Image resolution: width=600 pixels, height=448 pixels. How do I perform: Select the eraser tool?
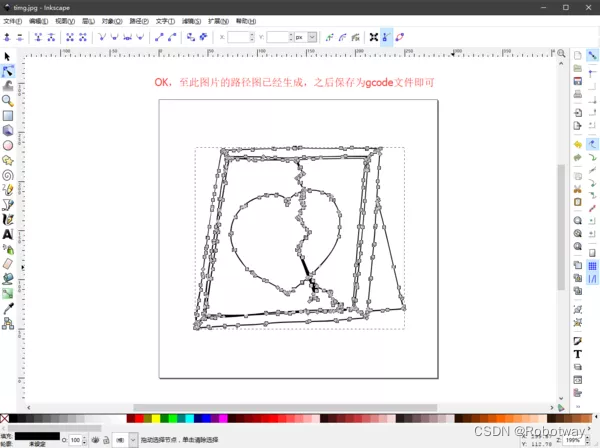(8, 264)
